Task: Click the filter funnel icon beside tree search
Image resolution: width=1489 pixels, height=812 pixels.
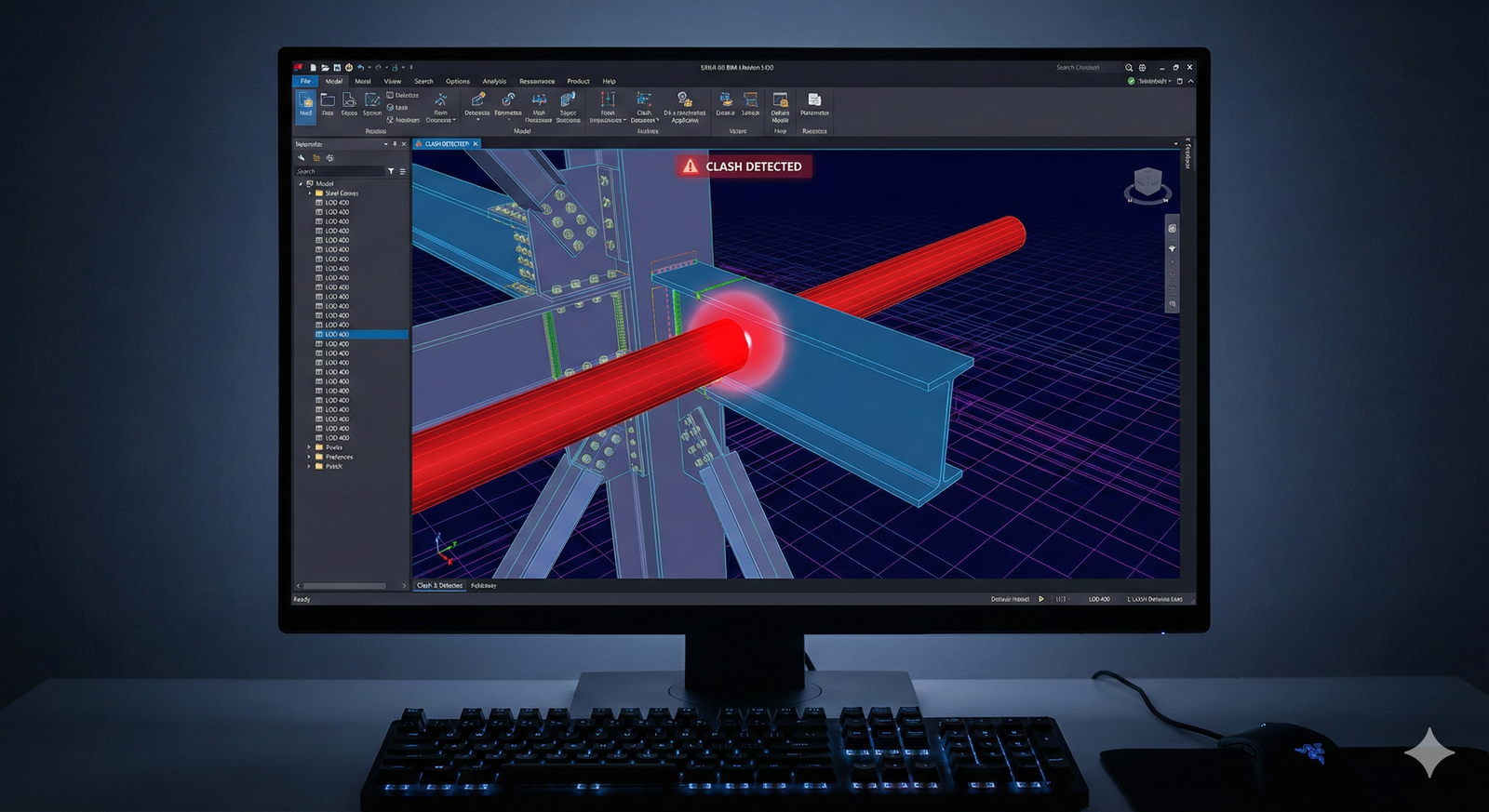Action: (391, 172)
